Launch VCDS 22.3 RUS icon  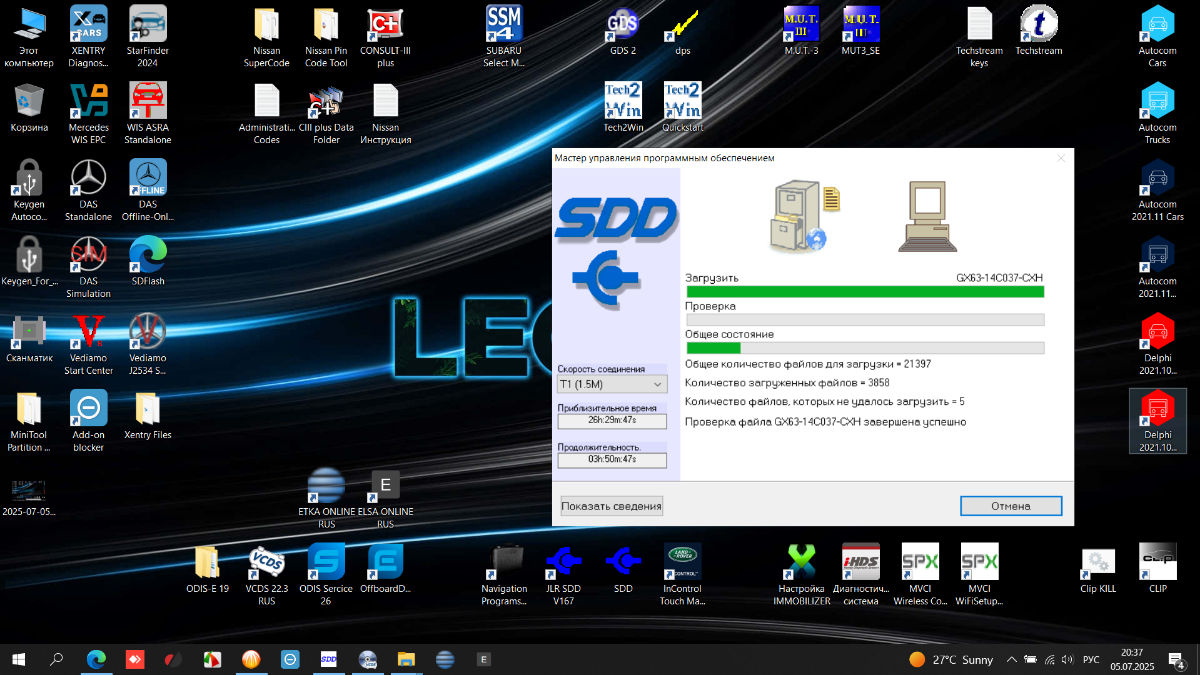[x=266, y=574]
